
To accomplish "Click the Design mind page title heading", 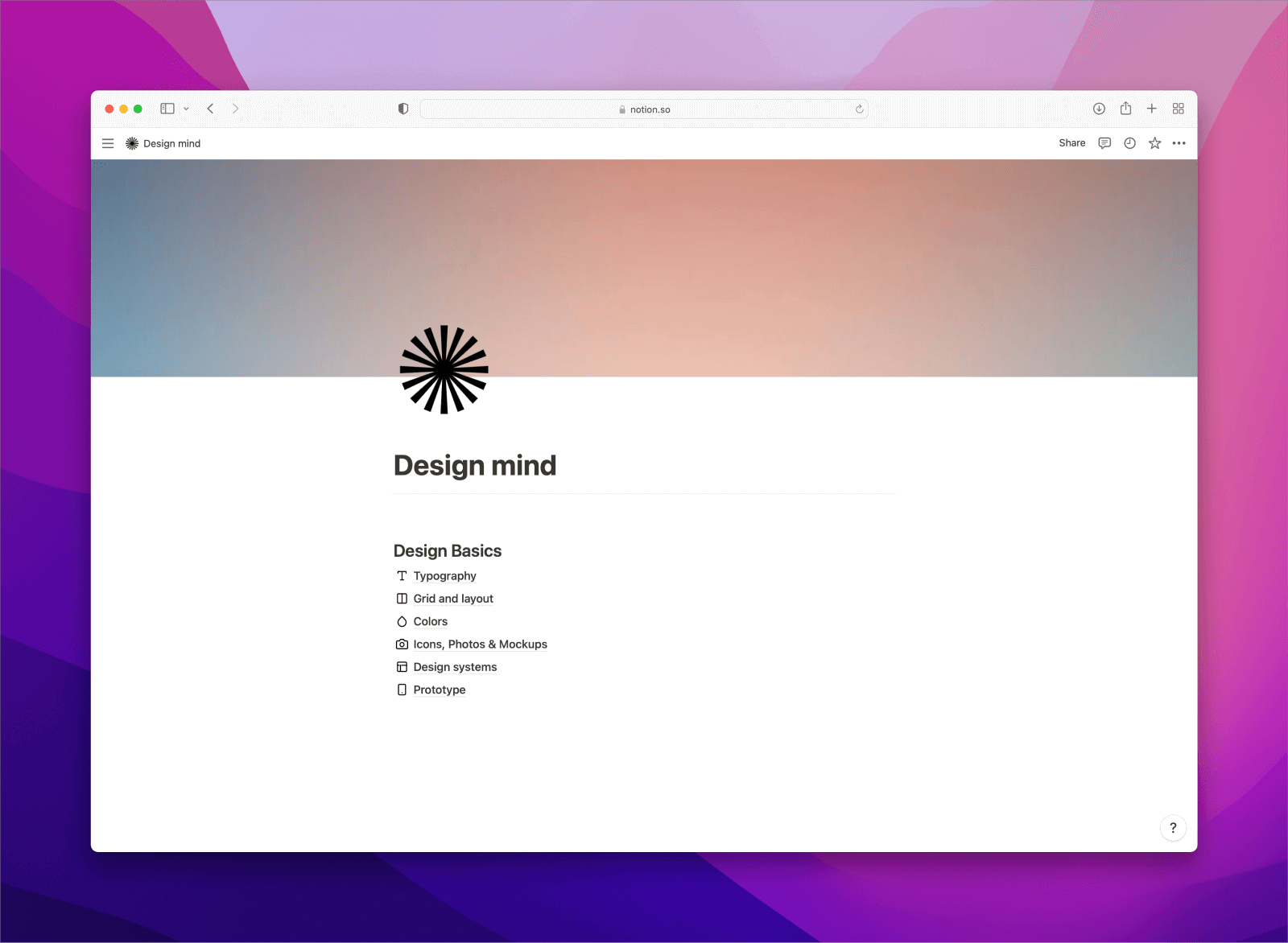I will click(x=475, y=465).
